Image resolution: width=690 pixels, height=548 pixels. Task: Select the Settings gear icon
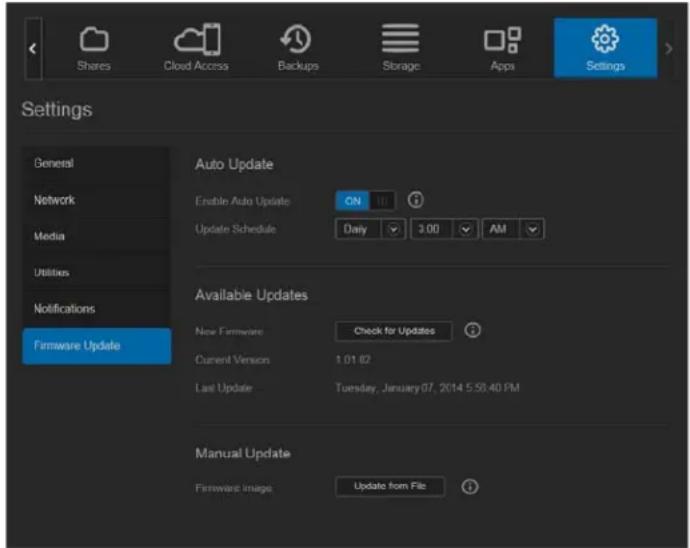pos(605,39)
